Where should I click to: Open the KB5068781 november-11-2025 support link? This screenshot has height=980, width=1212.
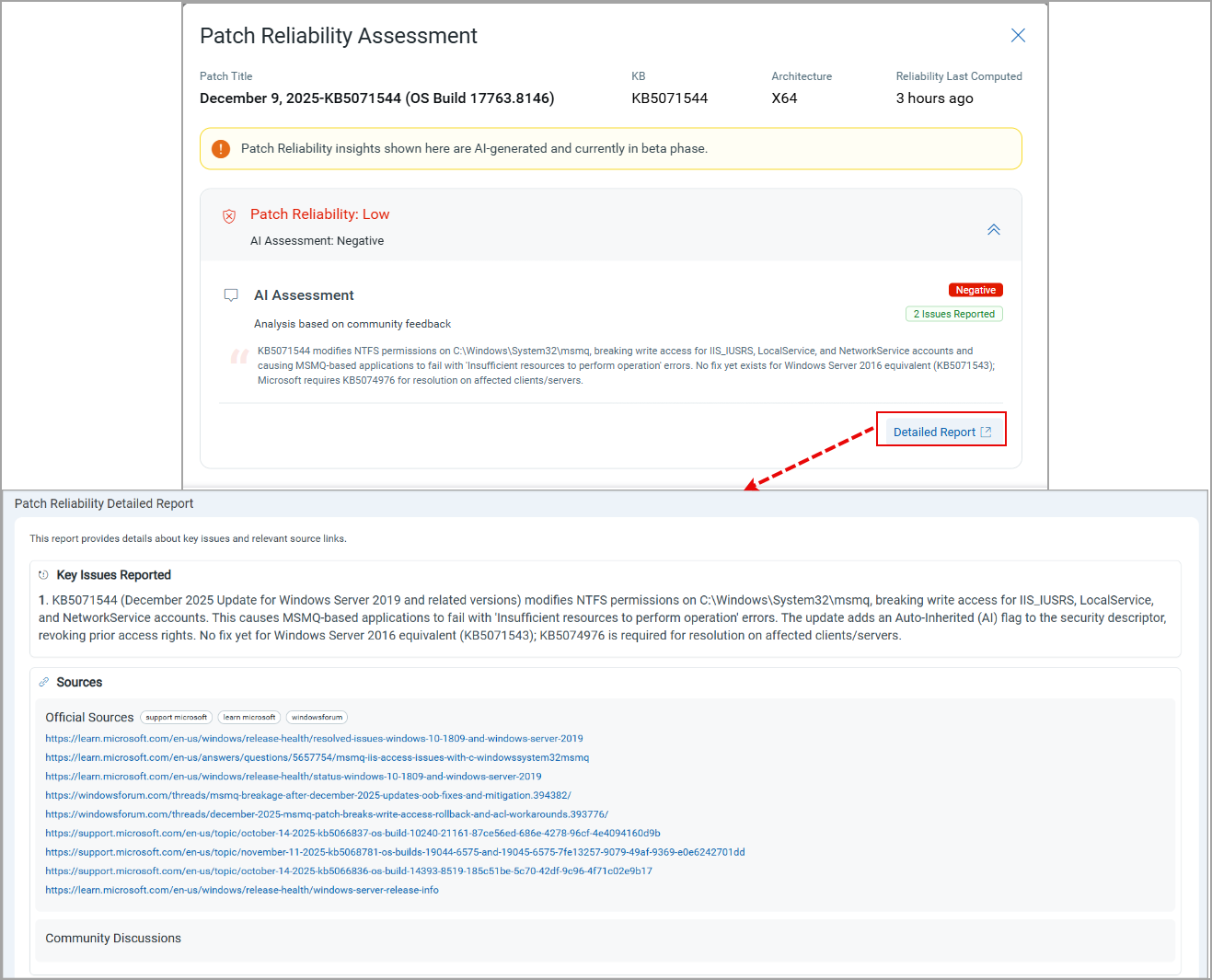point(395,852)
